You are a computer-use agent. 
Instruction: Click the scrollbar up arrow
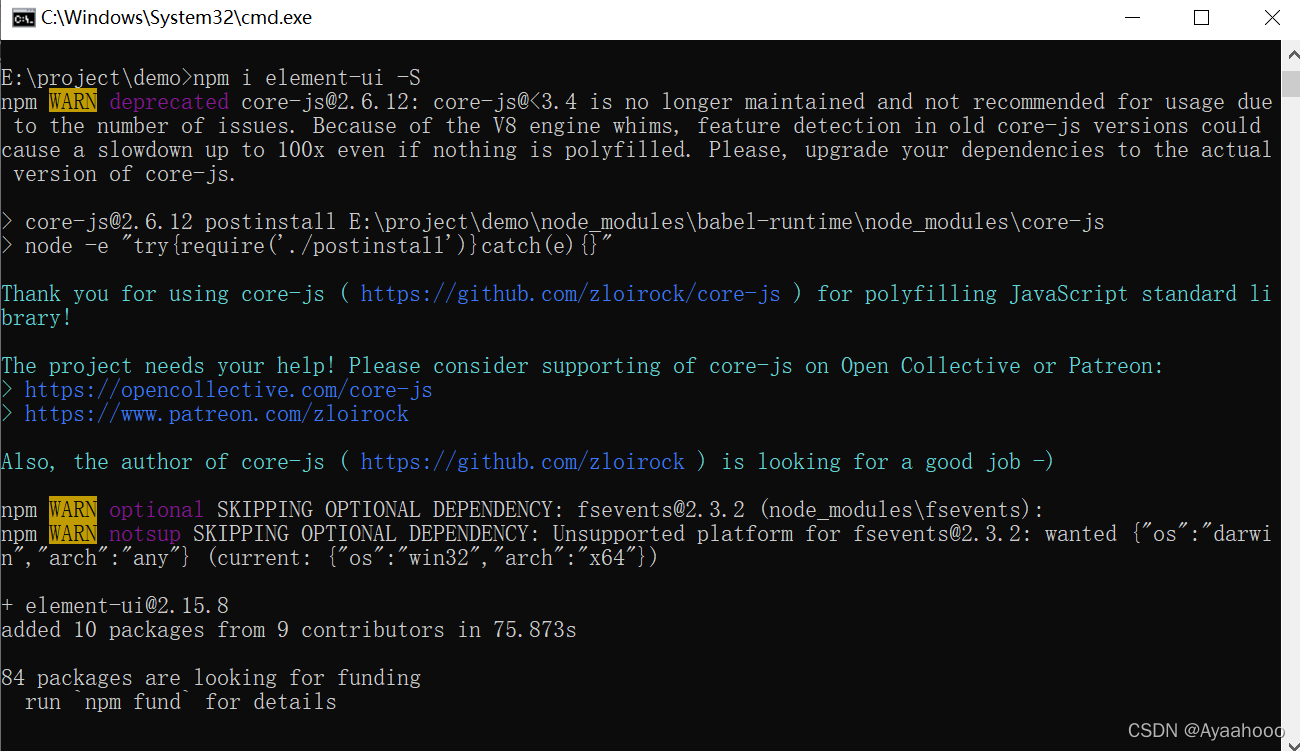point(1290,55)
